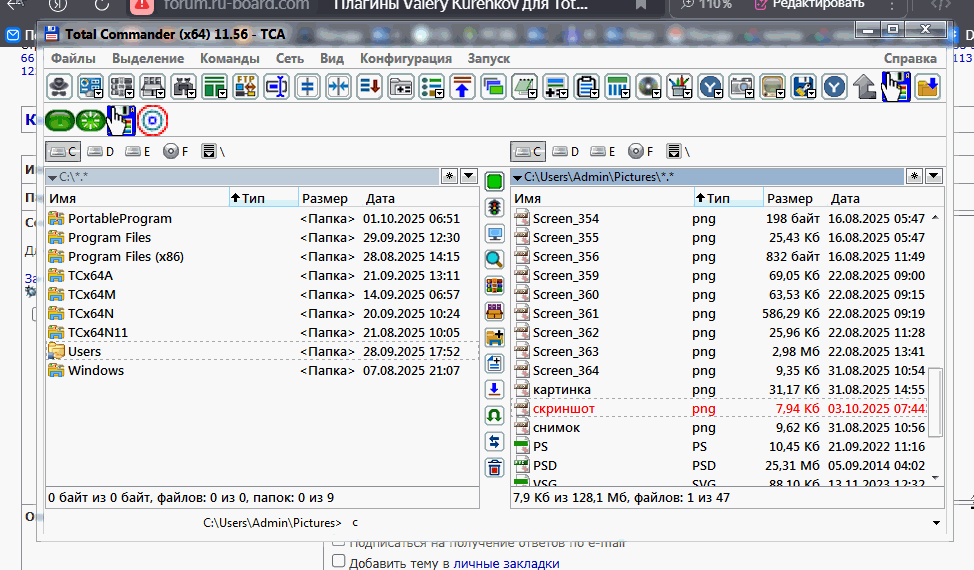This screenshot has width=974, height=570.
Task: Click the camera screenshot toolbar icon
Action: pos(741,86)
